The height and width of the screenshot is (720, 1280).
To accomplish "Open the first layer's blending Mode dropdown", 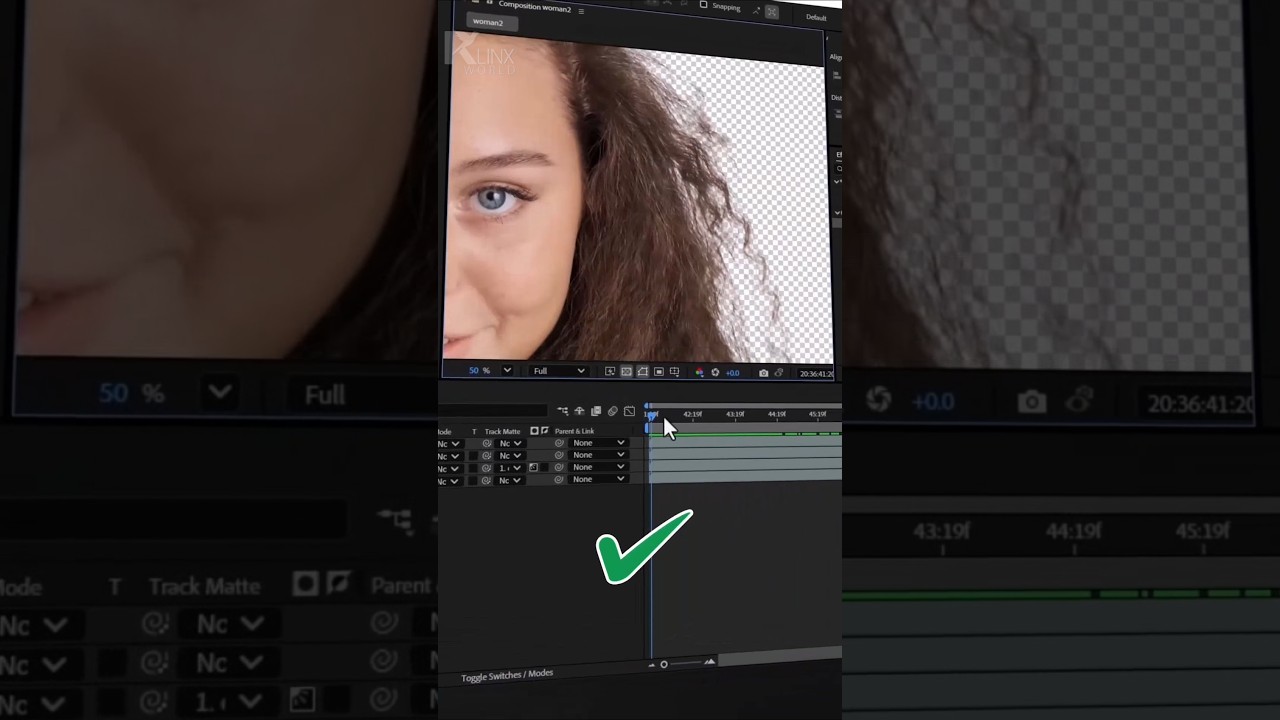I will coord(449,443).
